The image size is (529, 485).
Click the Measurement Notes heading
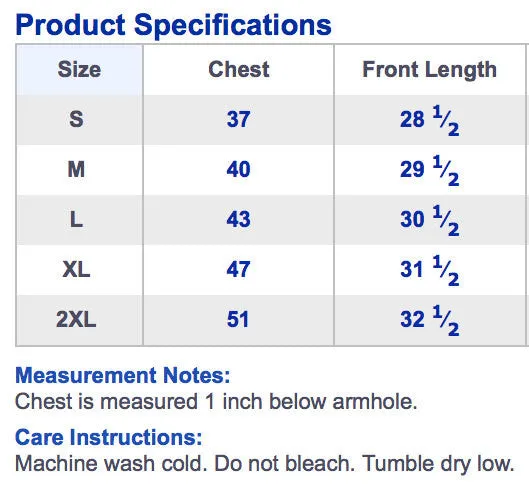tap(123, 375)
